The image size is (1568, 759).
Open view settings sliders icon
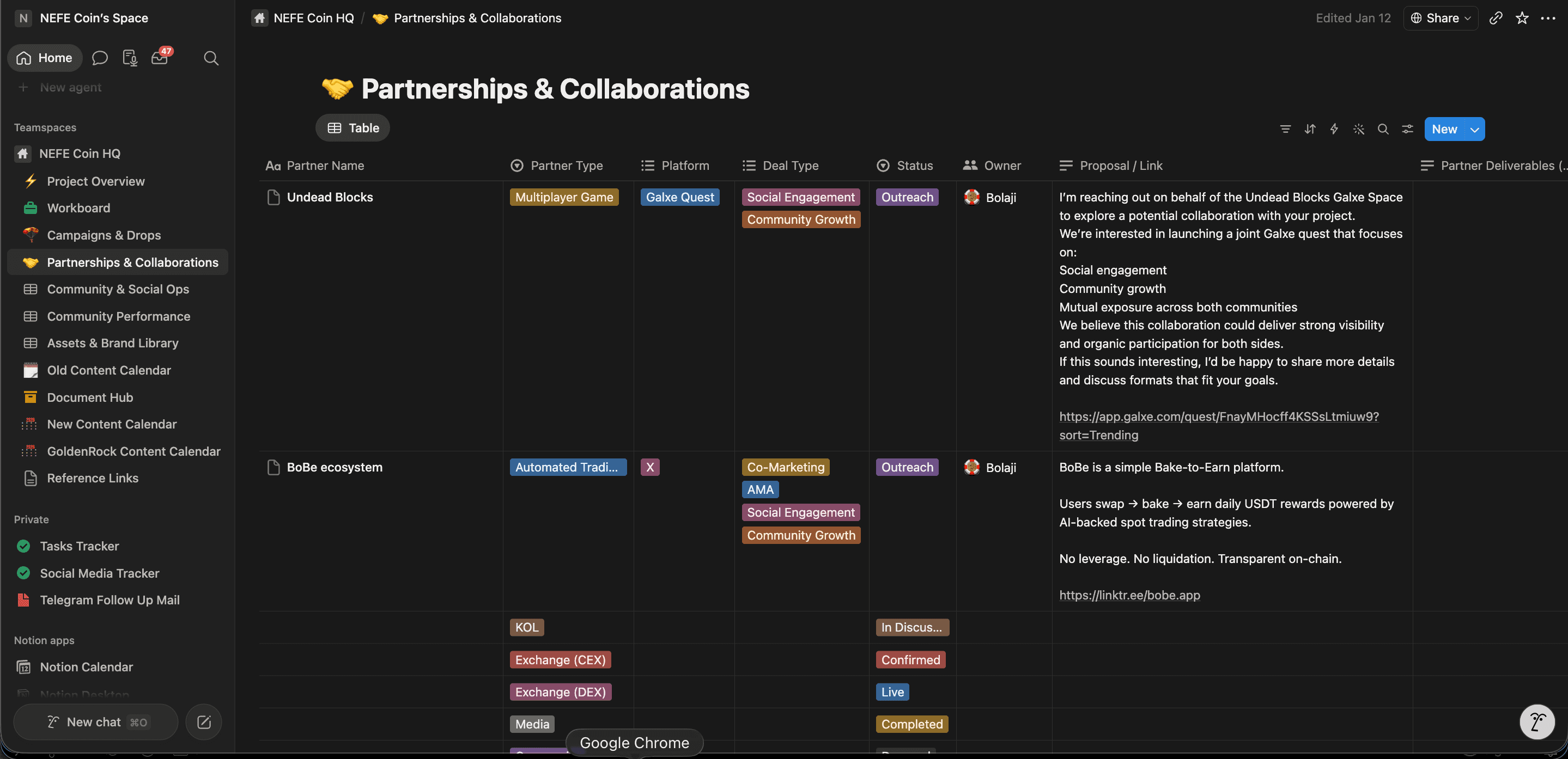1407,129
